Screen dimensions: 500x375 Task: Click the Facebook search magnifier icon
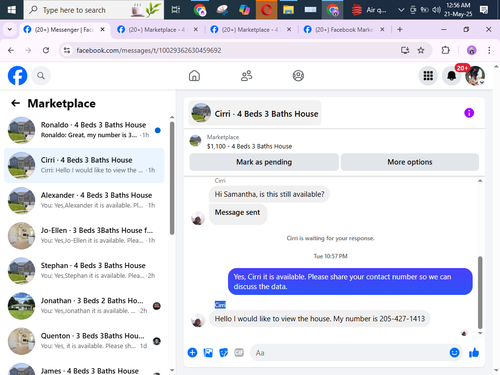41,76
